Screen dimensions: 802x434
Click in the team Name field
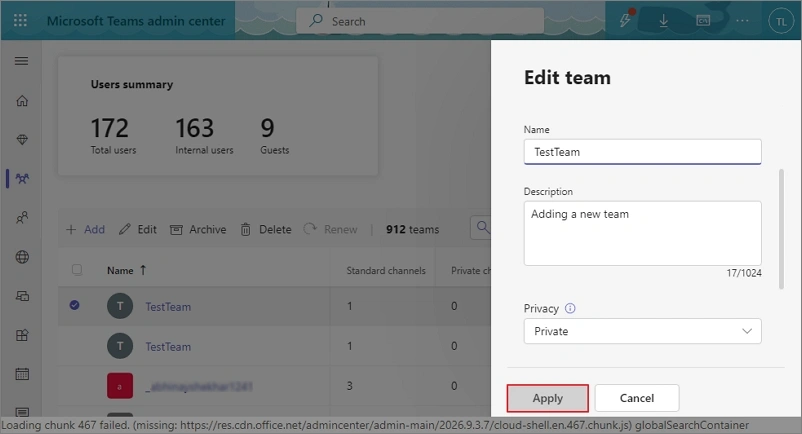coord(642,152)
